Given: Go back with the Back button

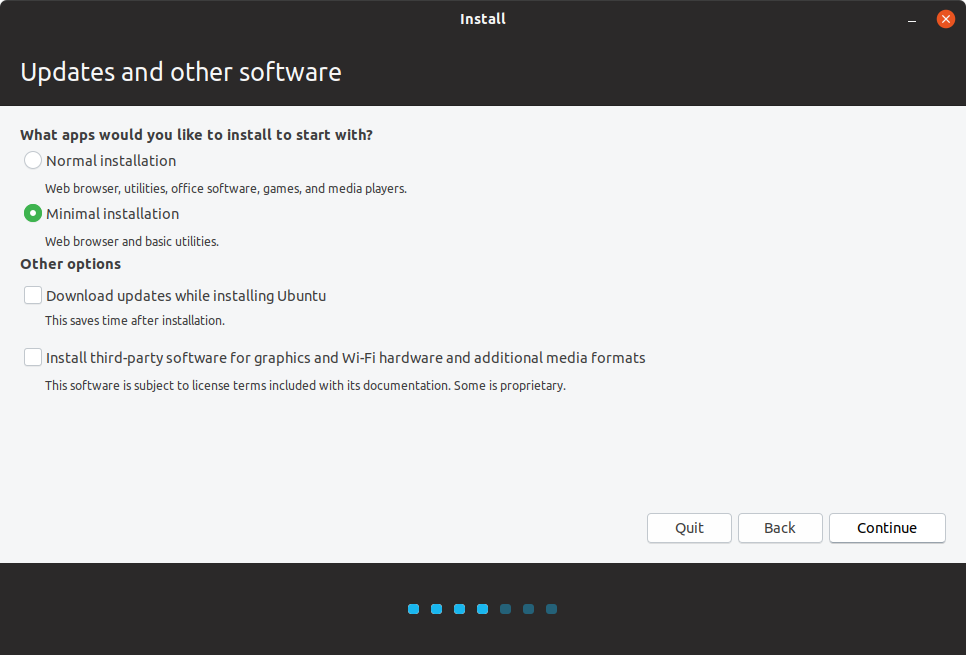Looking at the screenshot, I should [x=780, y=528].
